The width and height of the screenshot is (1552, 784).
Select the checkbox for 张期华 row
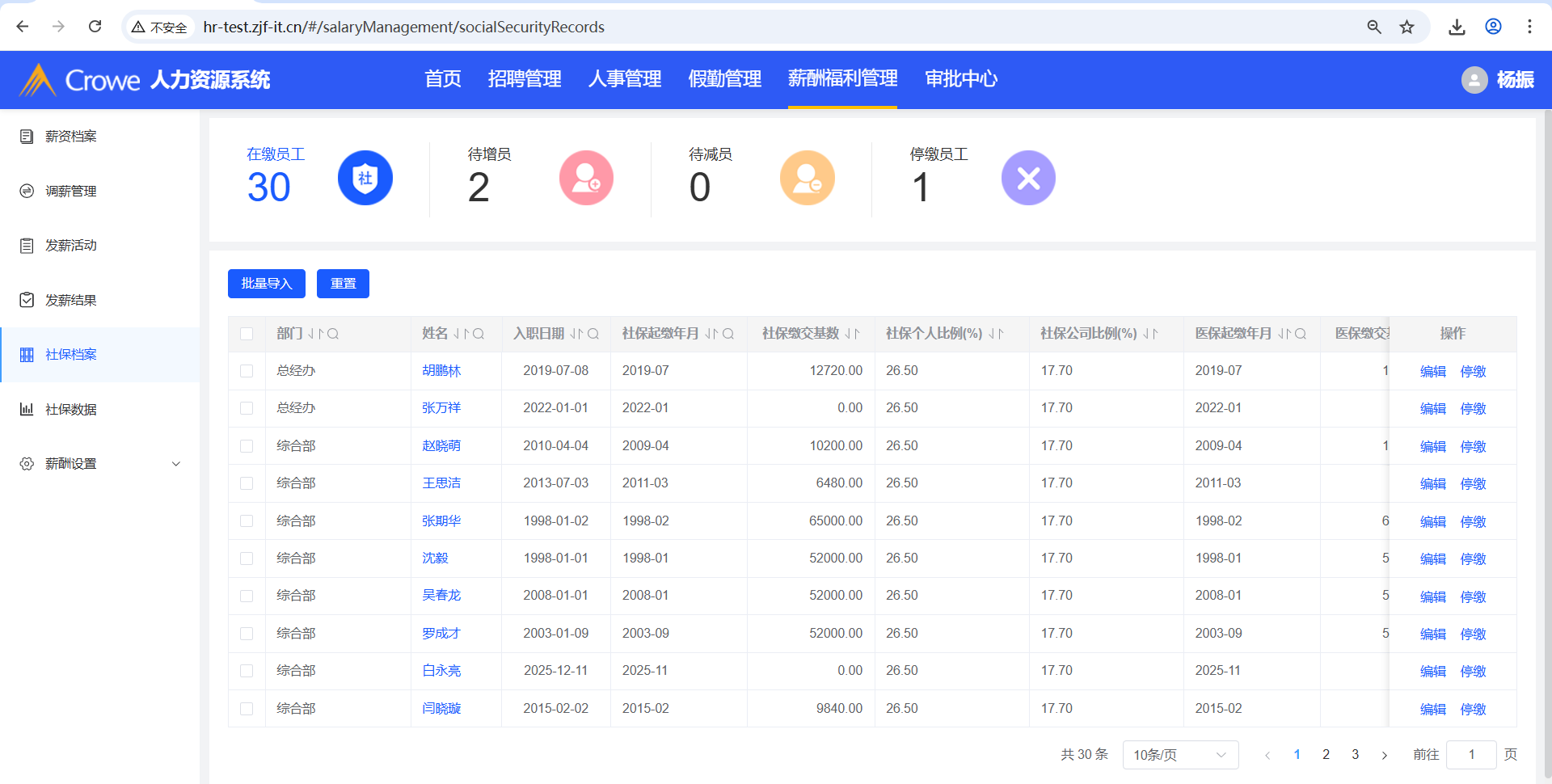click(247, 521)
